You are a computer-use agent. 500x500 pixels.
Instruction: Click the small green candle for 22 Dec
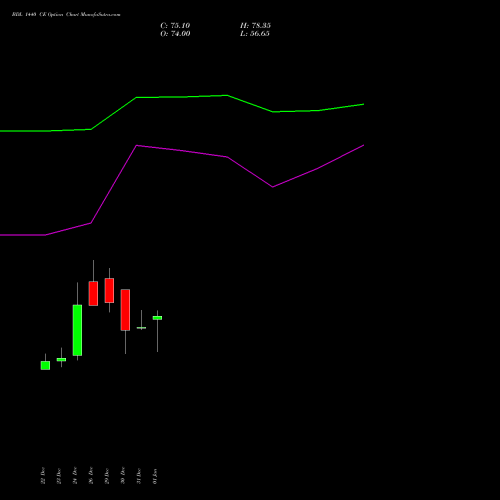pos(45,365)
